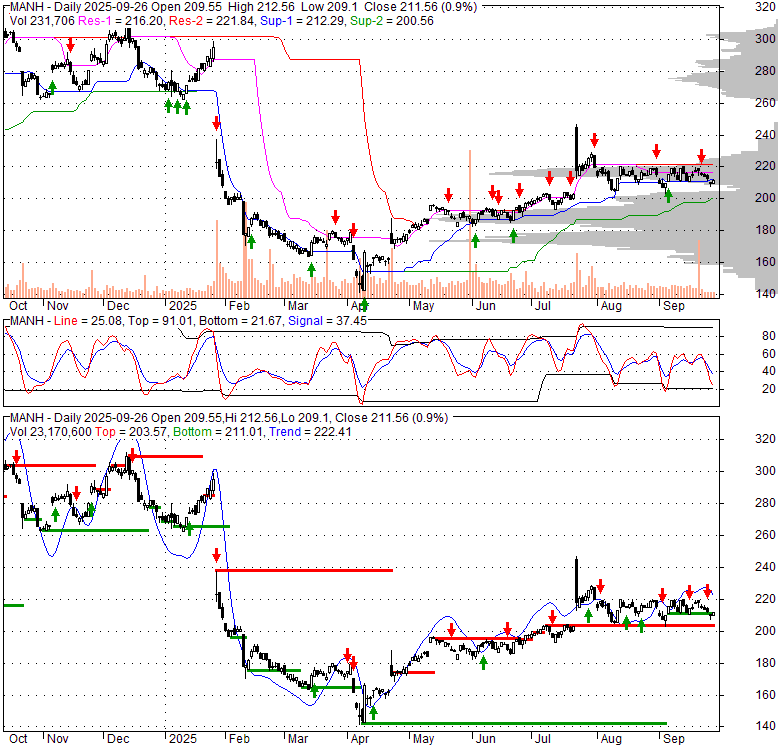
Task: Click the 140 price level on top chart axis
Action: point(765,293)
